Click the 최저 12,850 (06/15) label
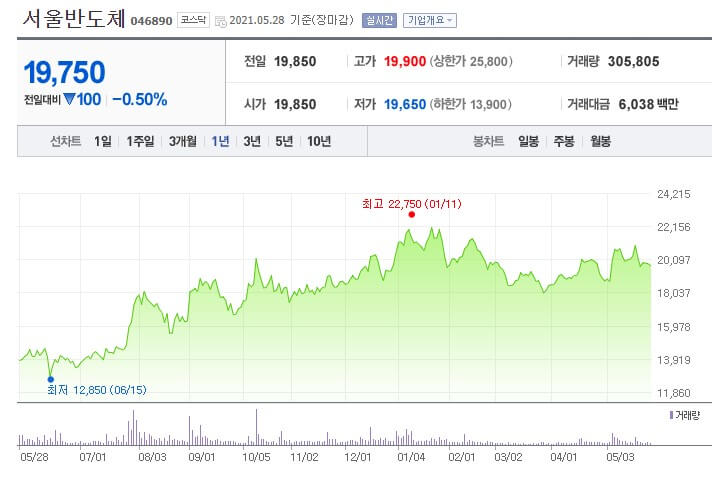The image size is (712, 479). click(x=97, y=390)
